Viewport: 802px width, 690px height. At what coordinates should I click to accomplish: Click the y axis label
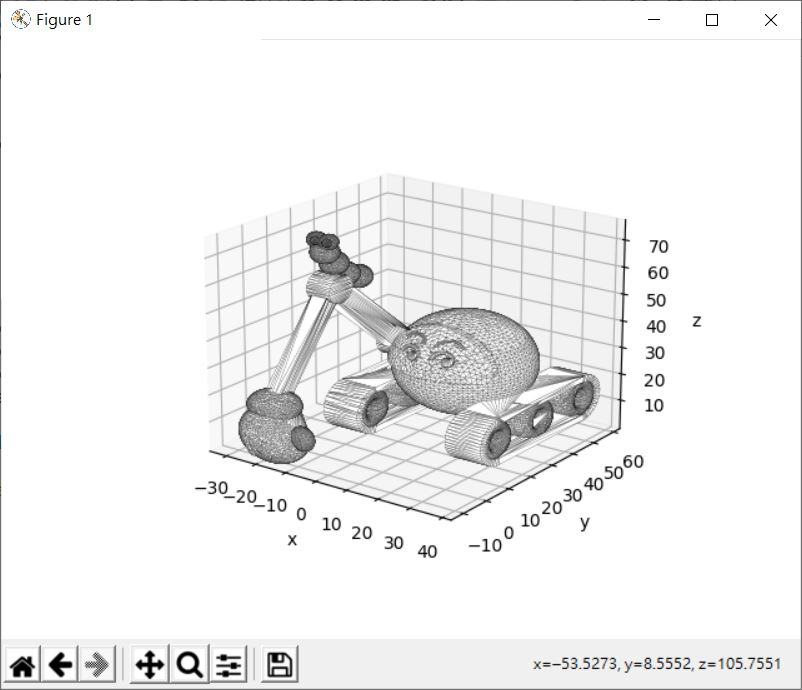(585, 522)
